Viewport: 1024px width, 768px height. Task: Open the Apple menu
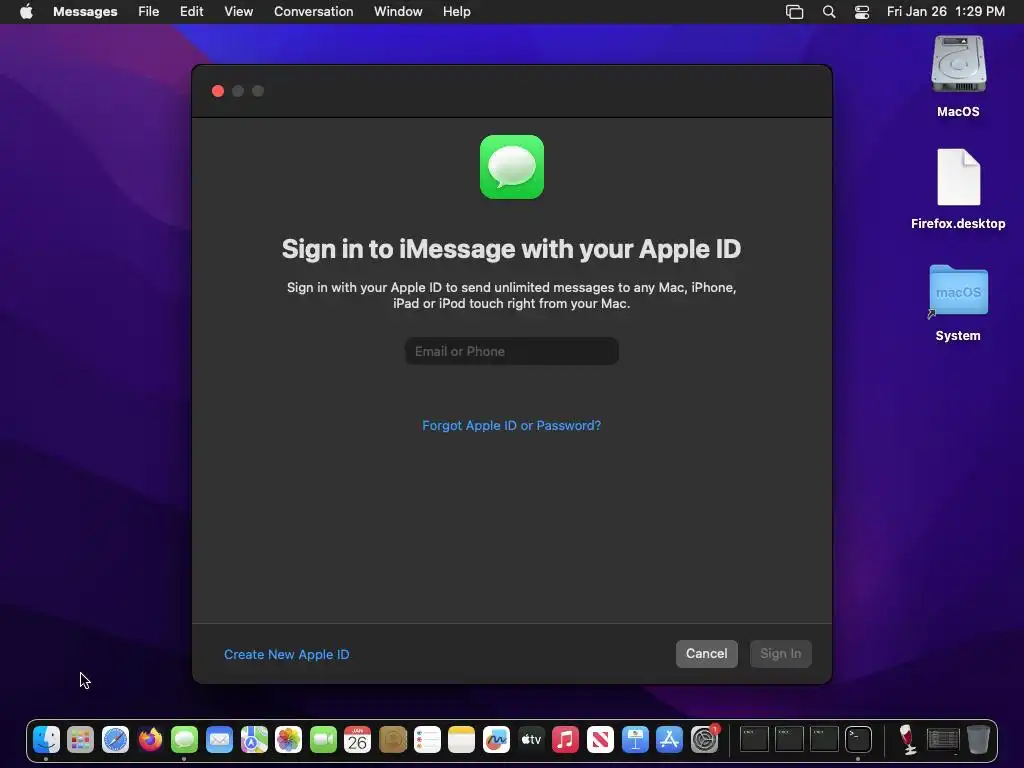pos(26,12)
